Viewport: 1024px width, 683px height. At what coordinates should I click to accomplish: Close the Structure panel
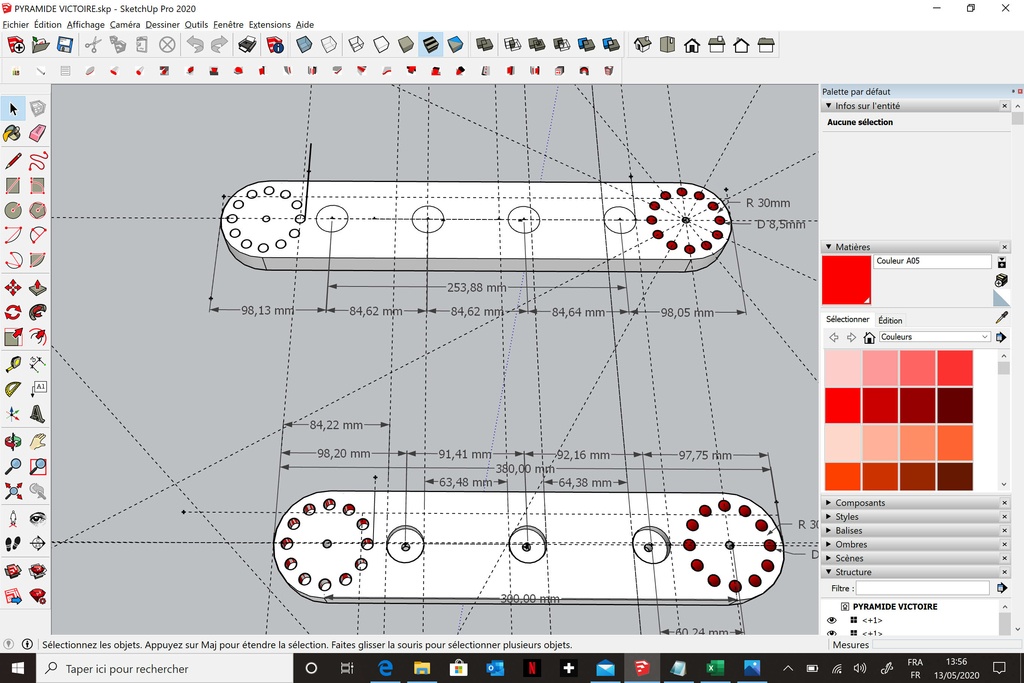pyautogui.click(x=1004, y=572)
